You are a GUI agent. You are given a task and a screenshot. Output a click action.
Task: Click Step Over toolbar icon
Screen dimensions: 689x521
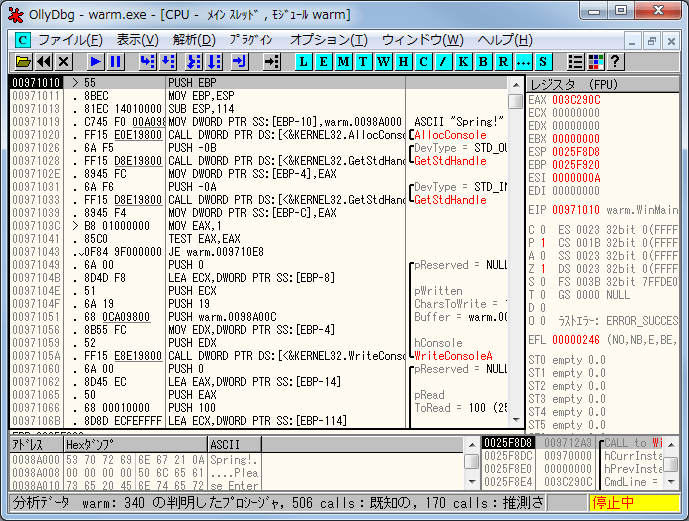click(x=167, y=62)
